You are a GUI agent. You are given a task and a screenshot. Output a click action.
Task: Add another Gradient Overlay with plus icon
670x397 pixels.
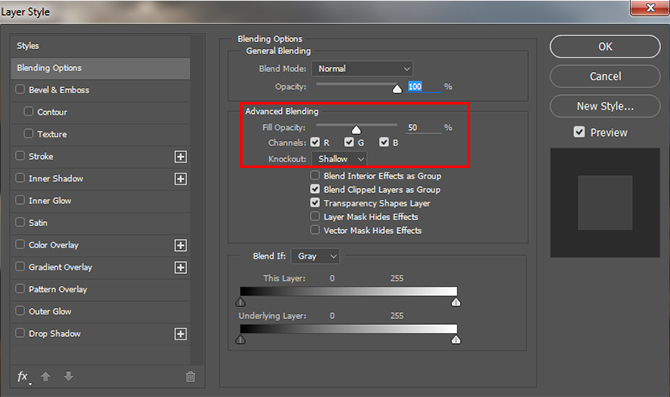click(180, 268)
